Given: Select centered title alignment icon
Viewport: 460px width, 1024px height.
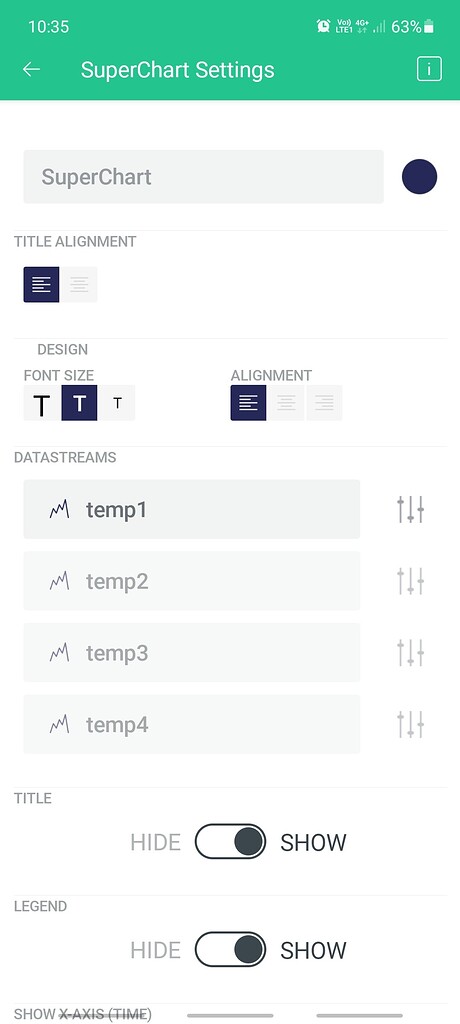Looking at the screenshot, I should tap(79, 285).
